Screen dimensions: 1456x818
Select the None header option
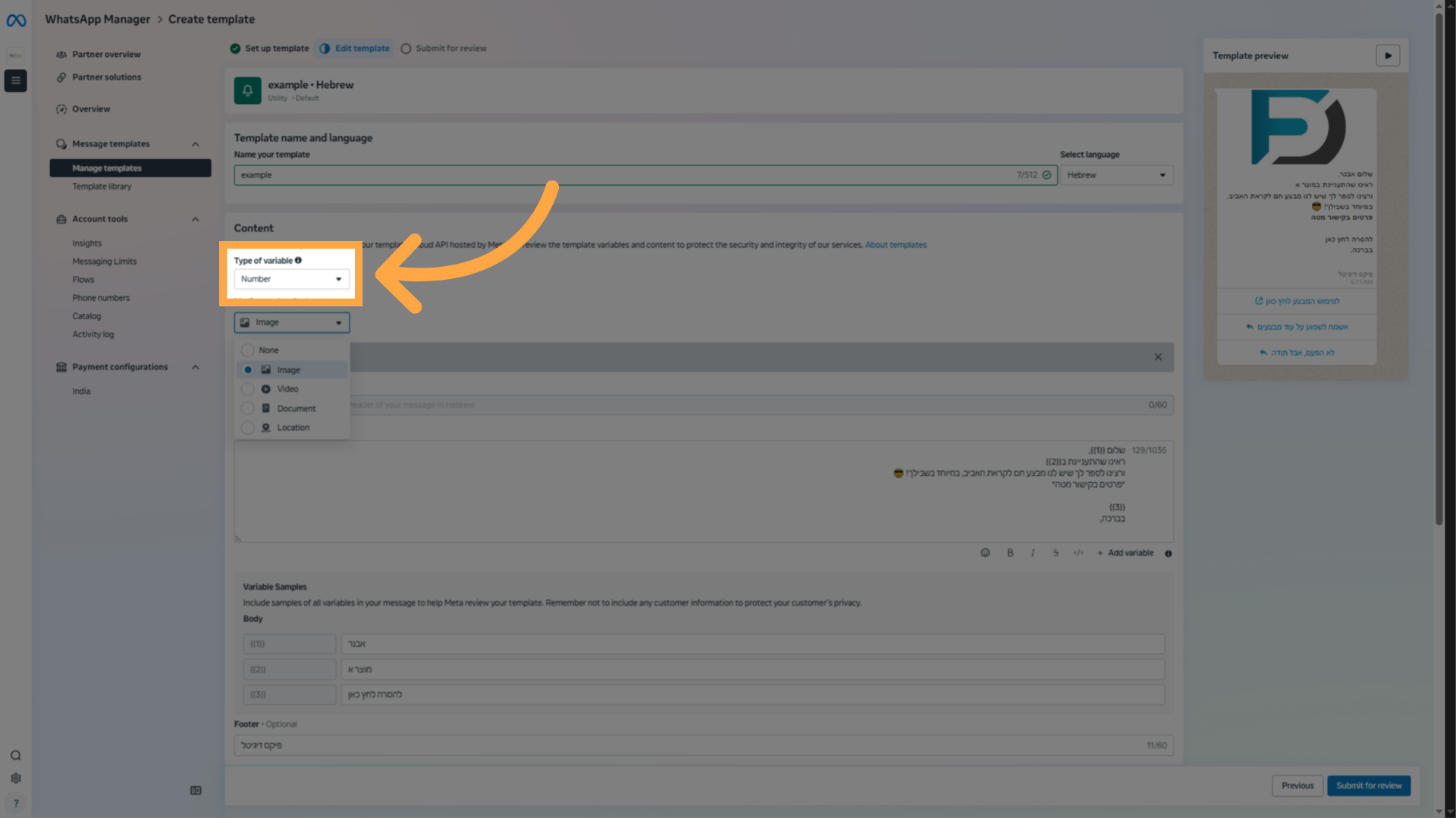pos(292,350)
